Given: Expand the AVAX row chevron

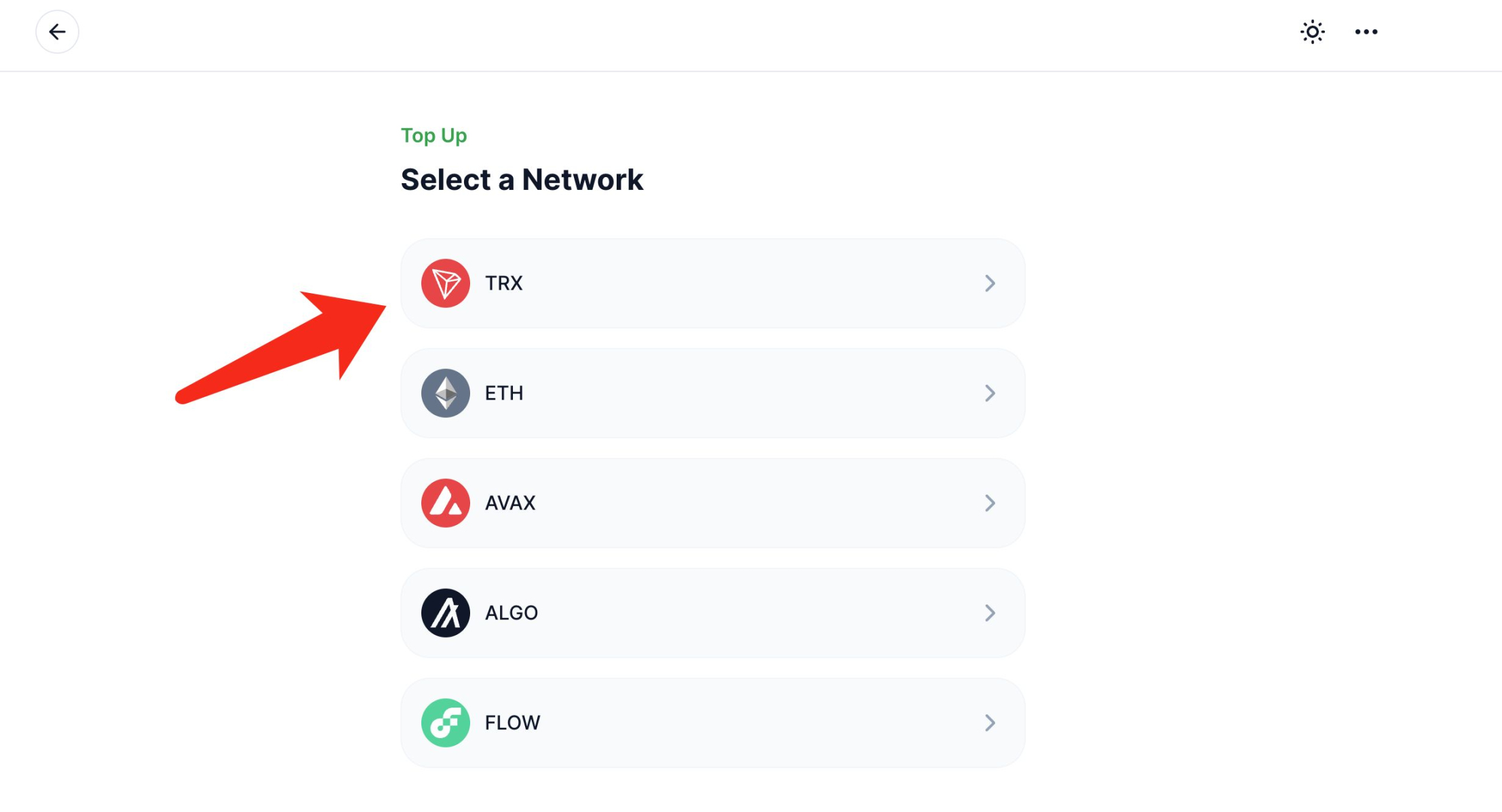Looking at the screenshot, I should [990, 503].
